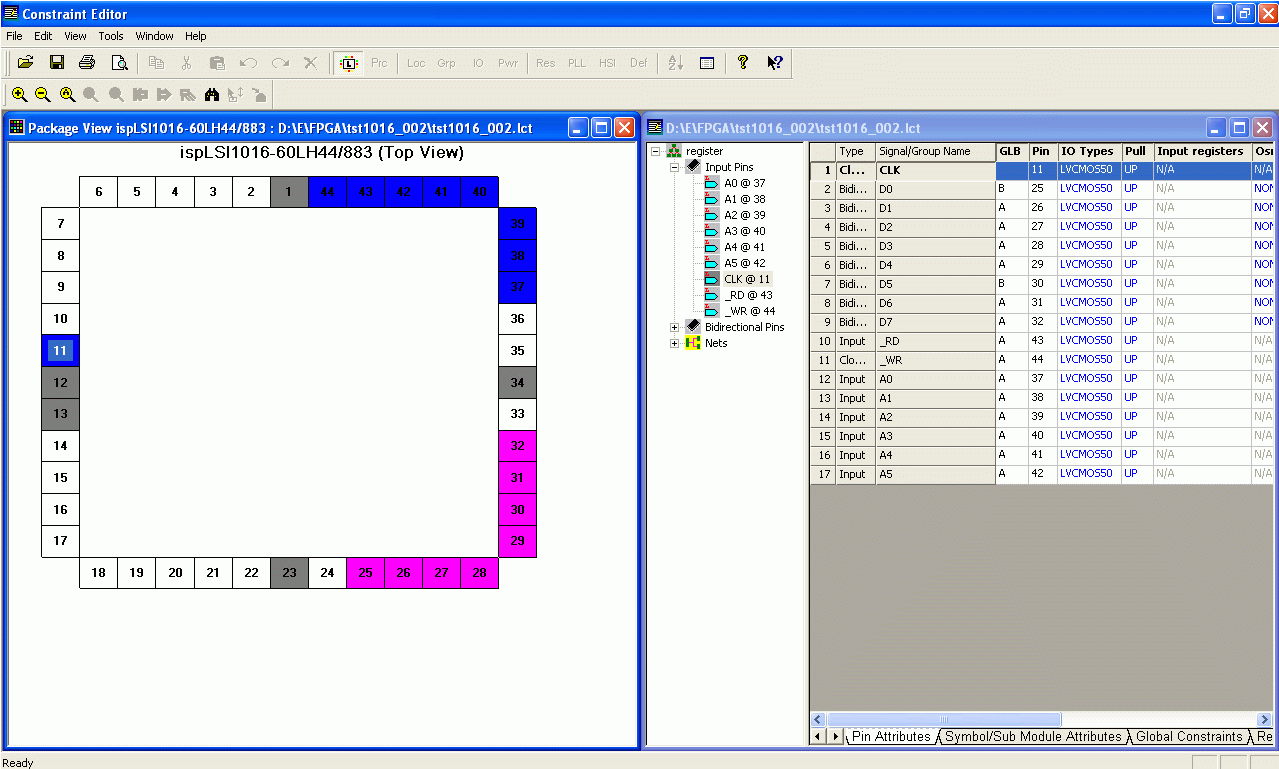
Task: Expand the Nets tree node
Action: (674, 343)
